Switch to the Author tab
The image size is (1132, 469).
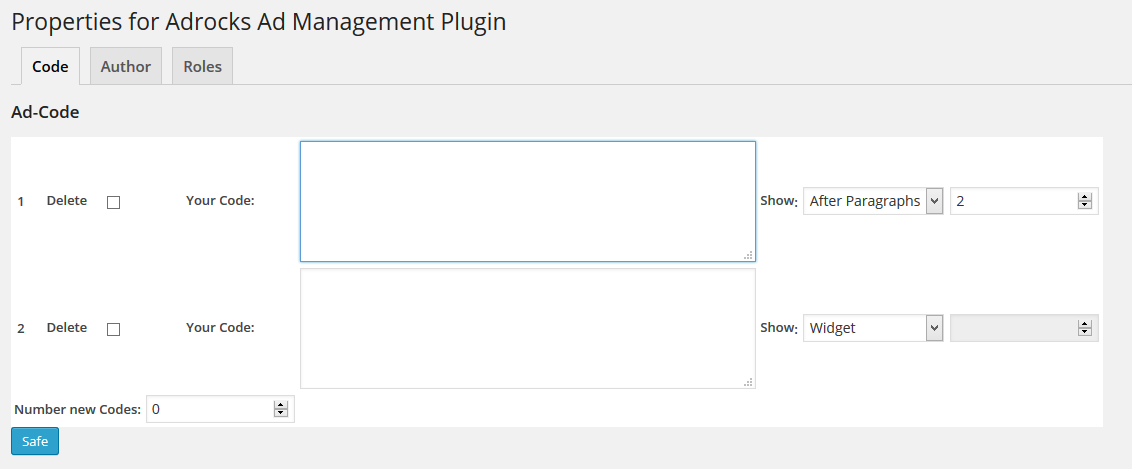(x=126, y=66)
